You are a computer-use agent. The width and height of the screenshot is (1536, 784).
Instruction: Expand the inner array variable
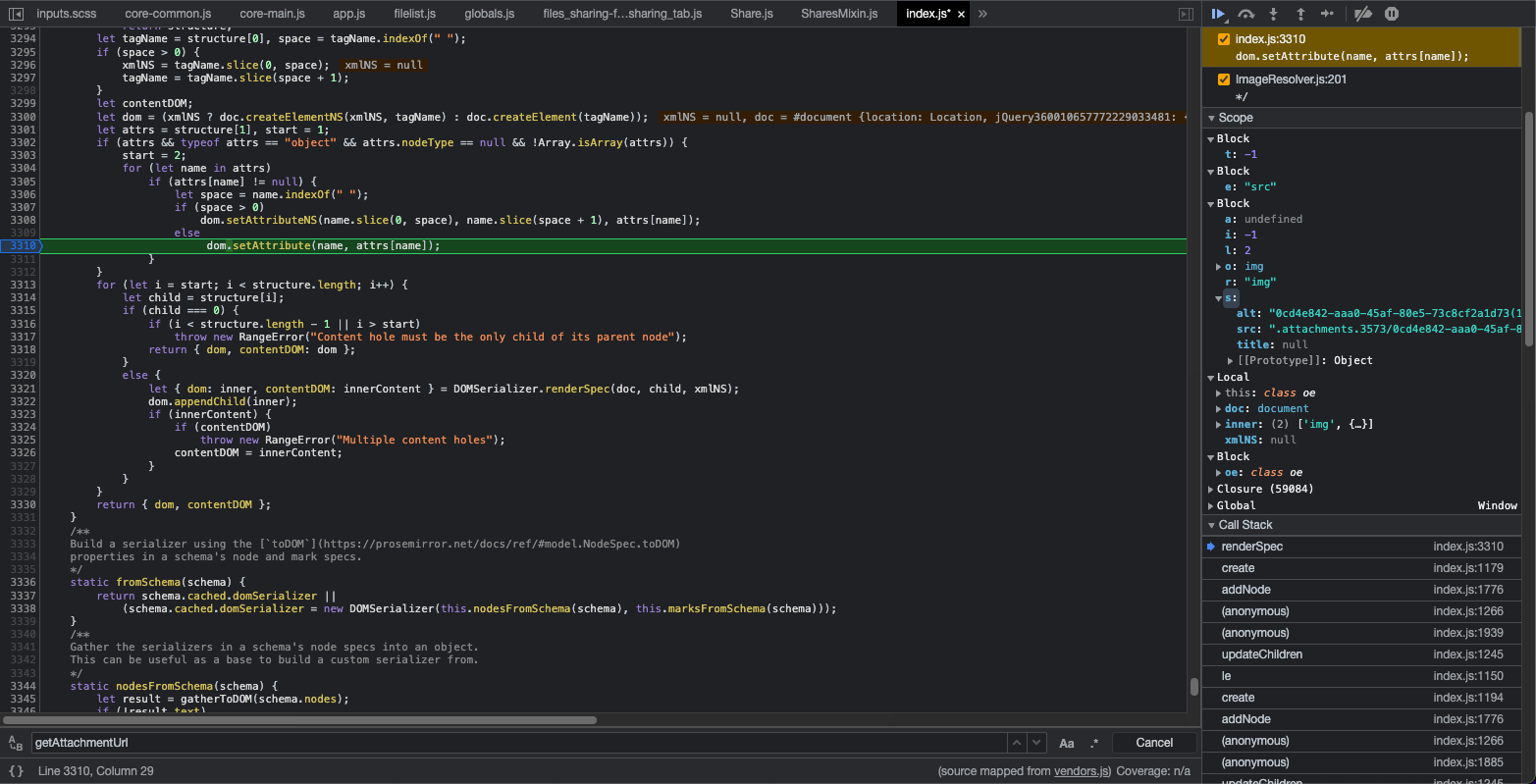(1219, 425)
